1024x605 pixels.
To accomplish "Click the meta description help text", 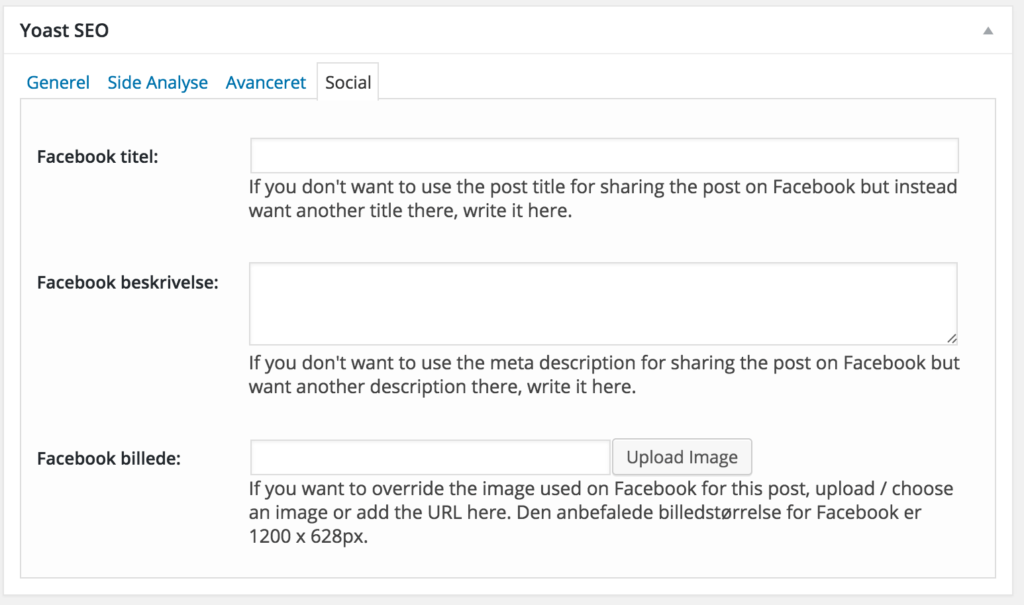I will pos(604,374).
